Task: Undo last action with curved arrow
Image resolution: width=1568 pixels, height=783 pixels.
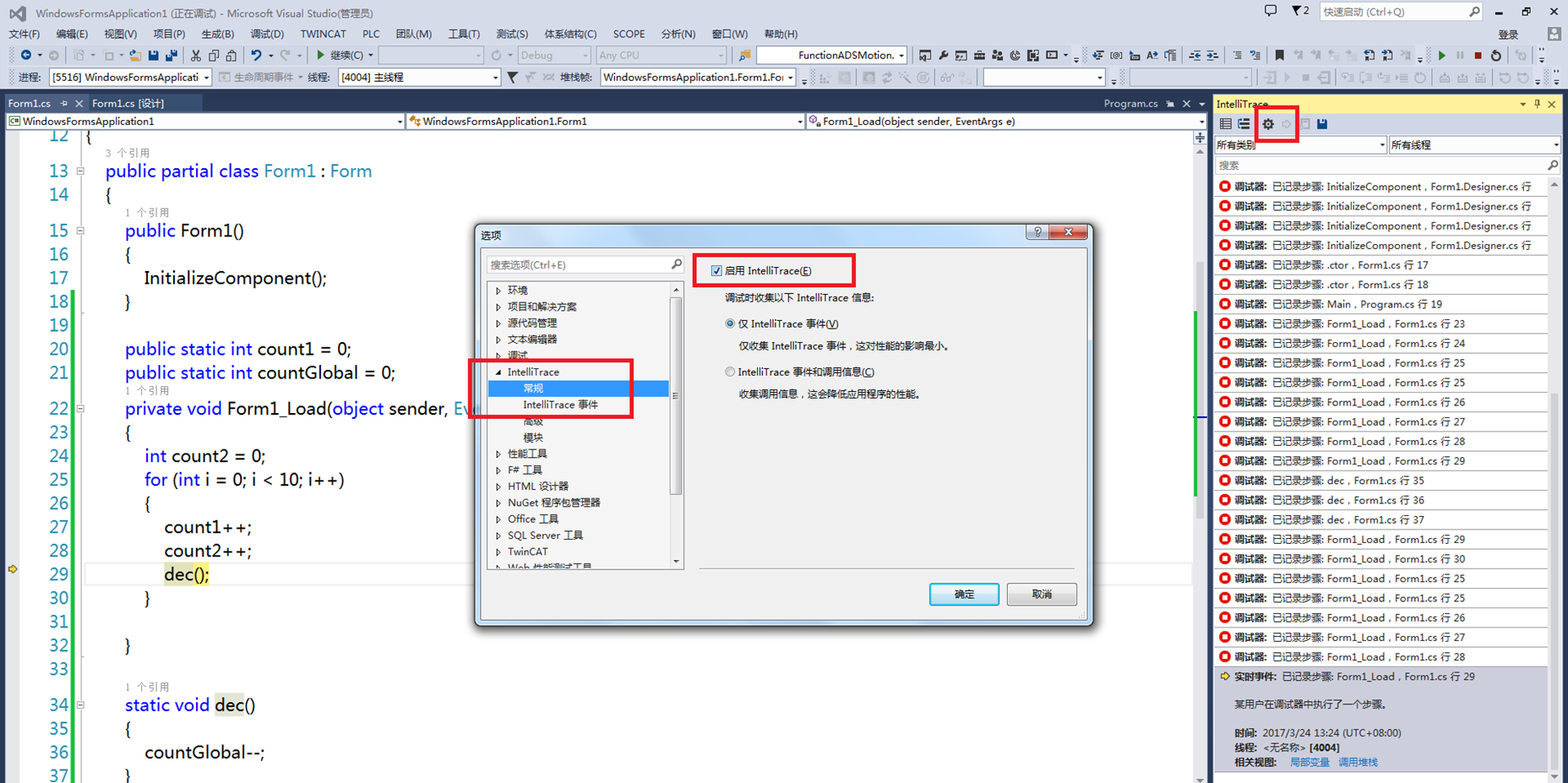Action: (256, 56)
